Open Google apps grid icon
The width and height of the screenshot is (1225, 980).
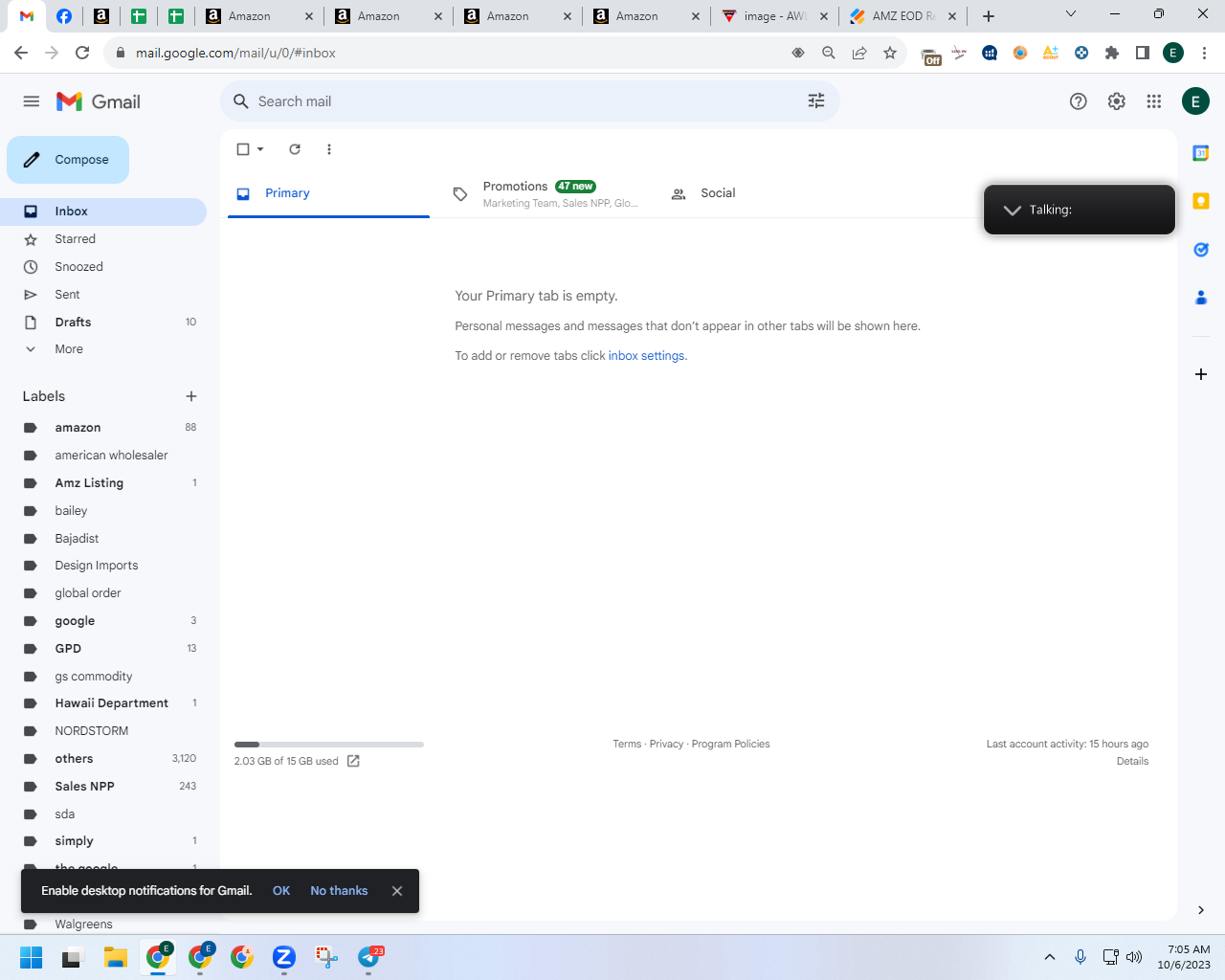[x=1154, y=101]
